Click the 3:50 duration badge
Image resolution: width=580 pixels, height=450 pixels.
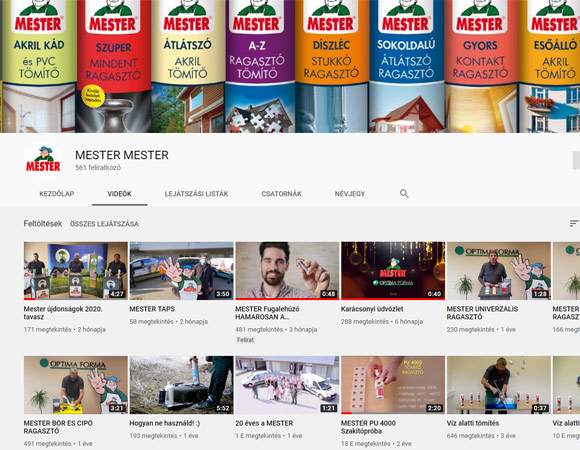(223, 294)
